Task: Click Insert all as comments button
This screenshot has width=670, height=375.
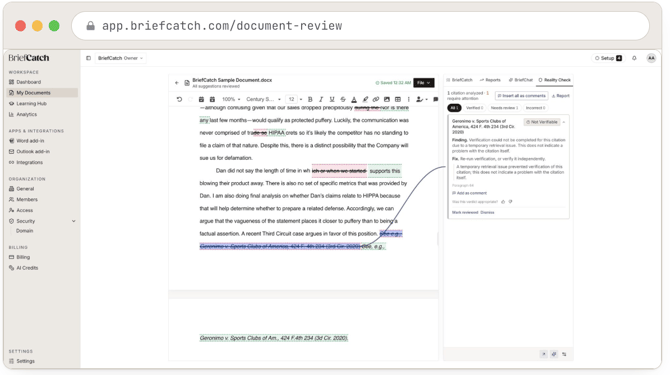Action: coord(521,96)
